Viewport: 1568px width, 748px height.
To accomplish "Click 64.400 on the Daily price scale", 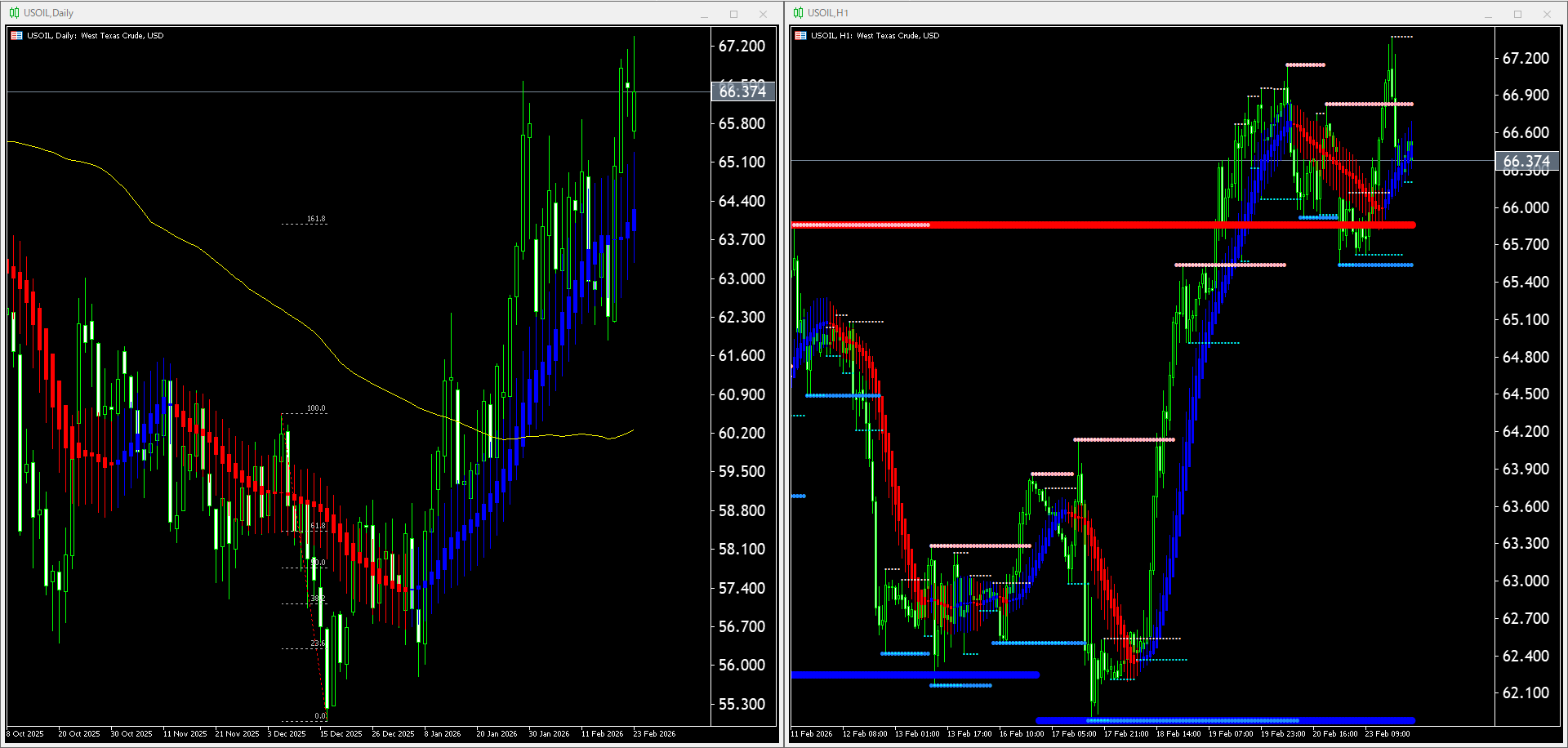I will [742, 202].
